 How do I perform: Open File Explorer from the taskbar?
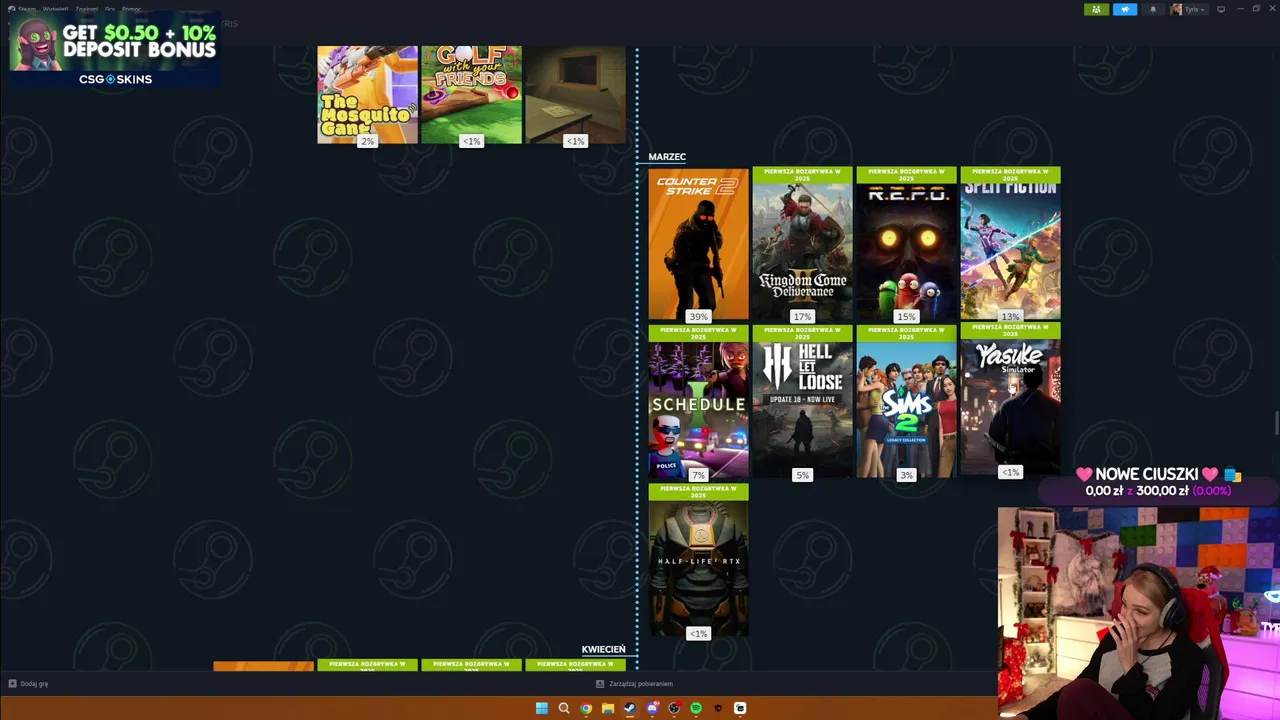coord(608,708)
